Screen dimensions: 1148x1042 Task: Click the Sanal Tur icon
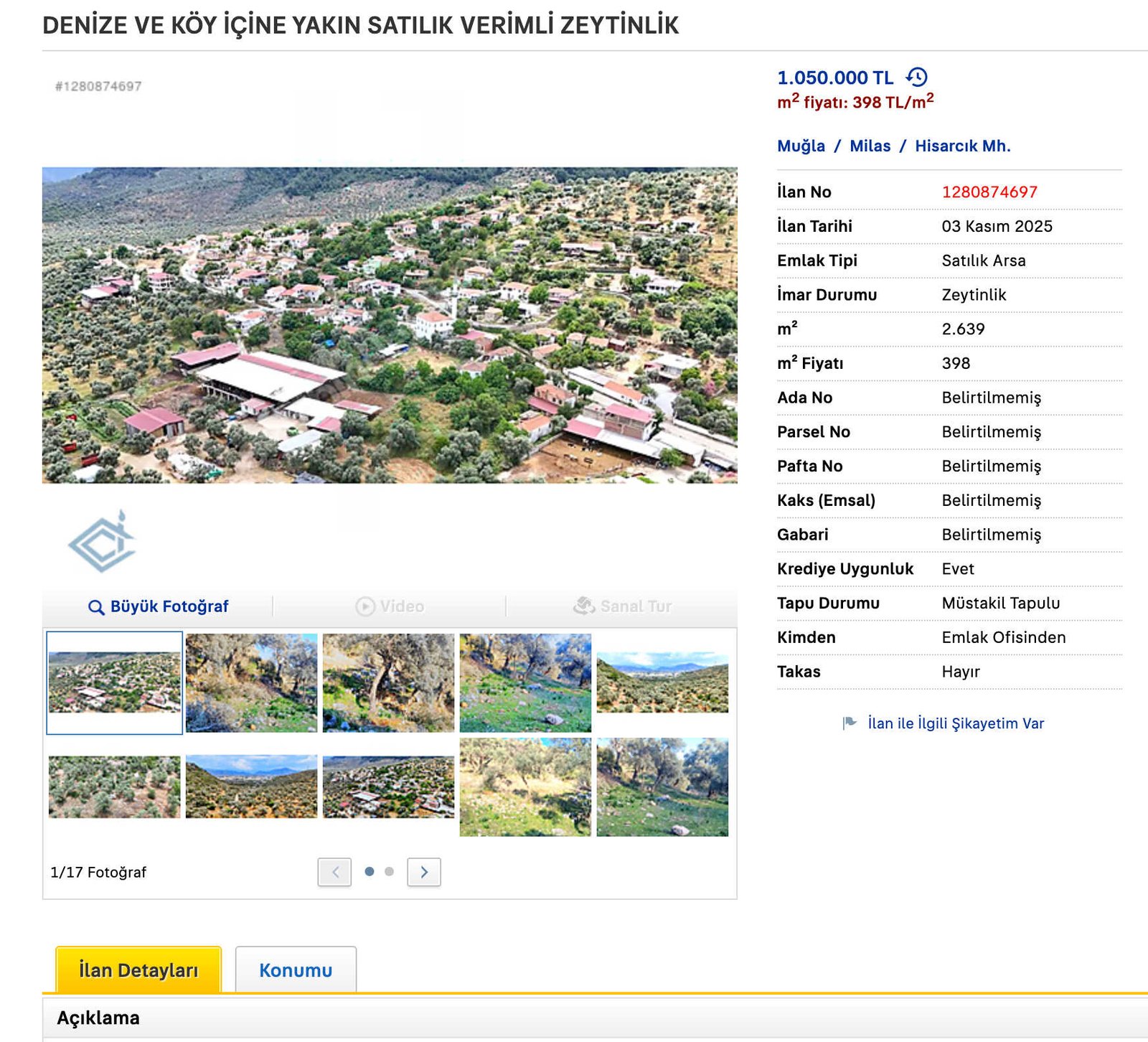[x=584, y=606]
